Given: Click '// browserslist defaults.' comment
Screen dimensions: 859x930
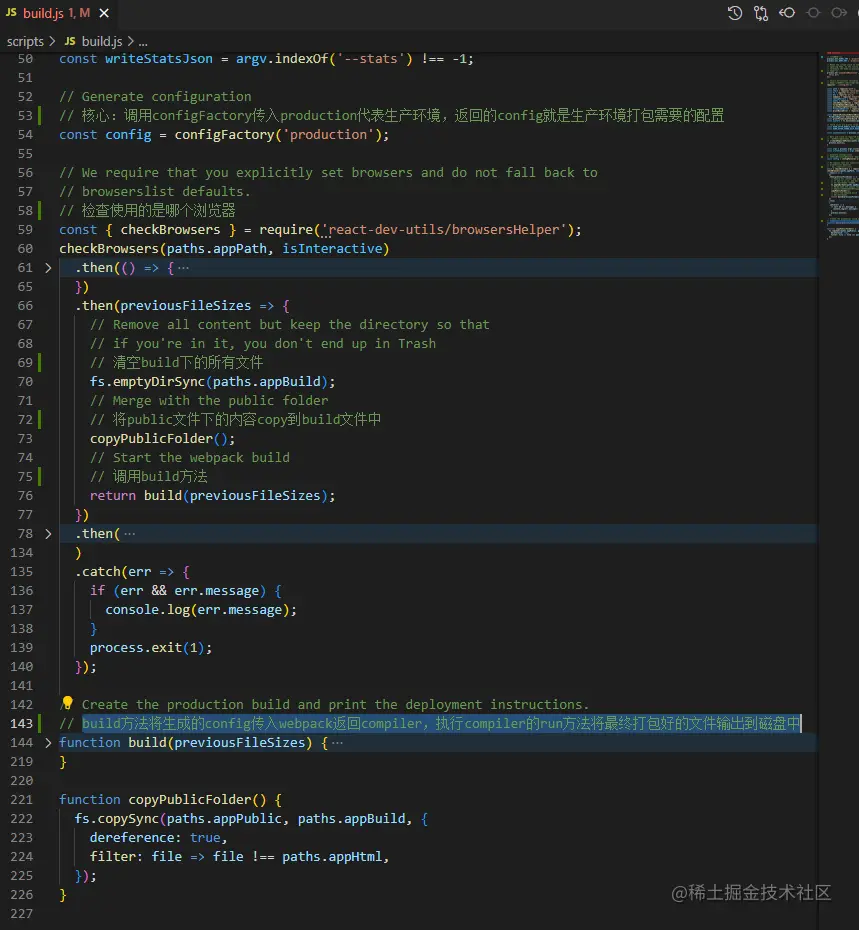Looking at the screenshot, I should (155, 192).
